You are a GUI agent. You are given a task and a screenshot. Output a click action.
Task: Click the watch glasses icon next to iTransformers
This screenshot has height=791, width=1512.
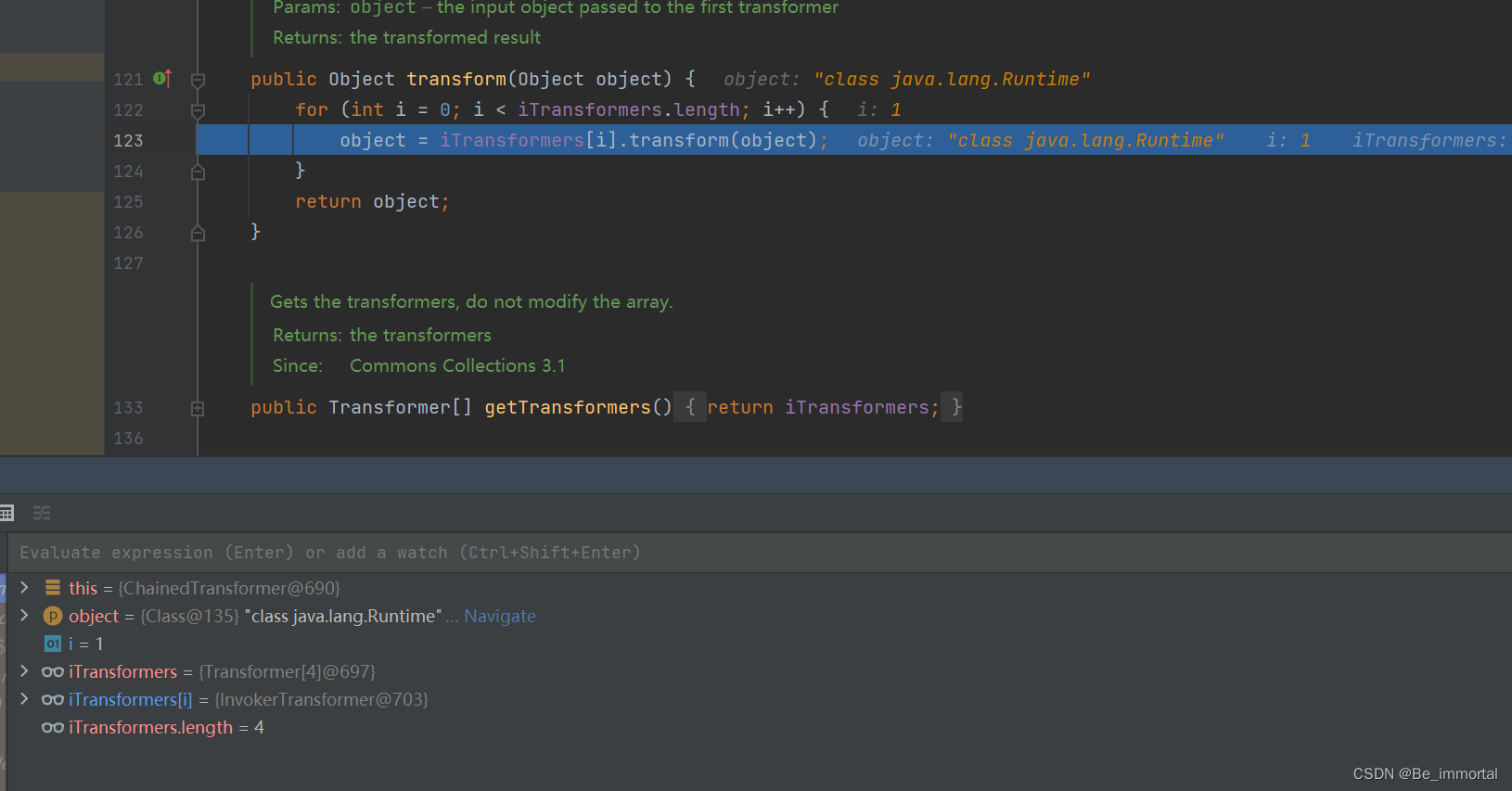[x=53, y=671]
